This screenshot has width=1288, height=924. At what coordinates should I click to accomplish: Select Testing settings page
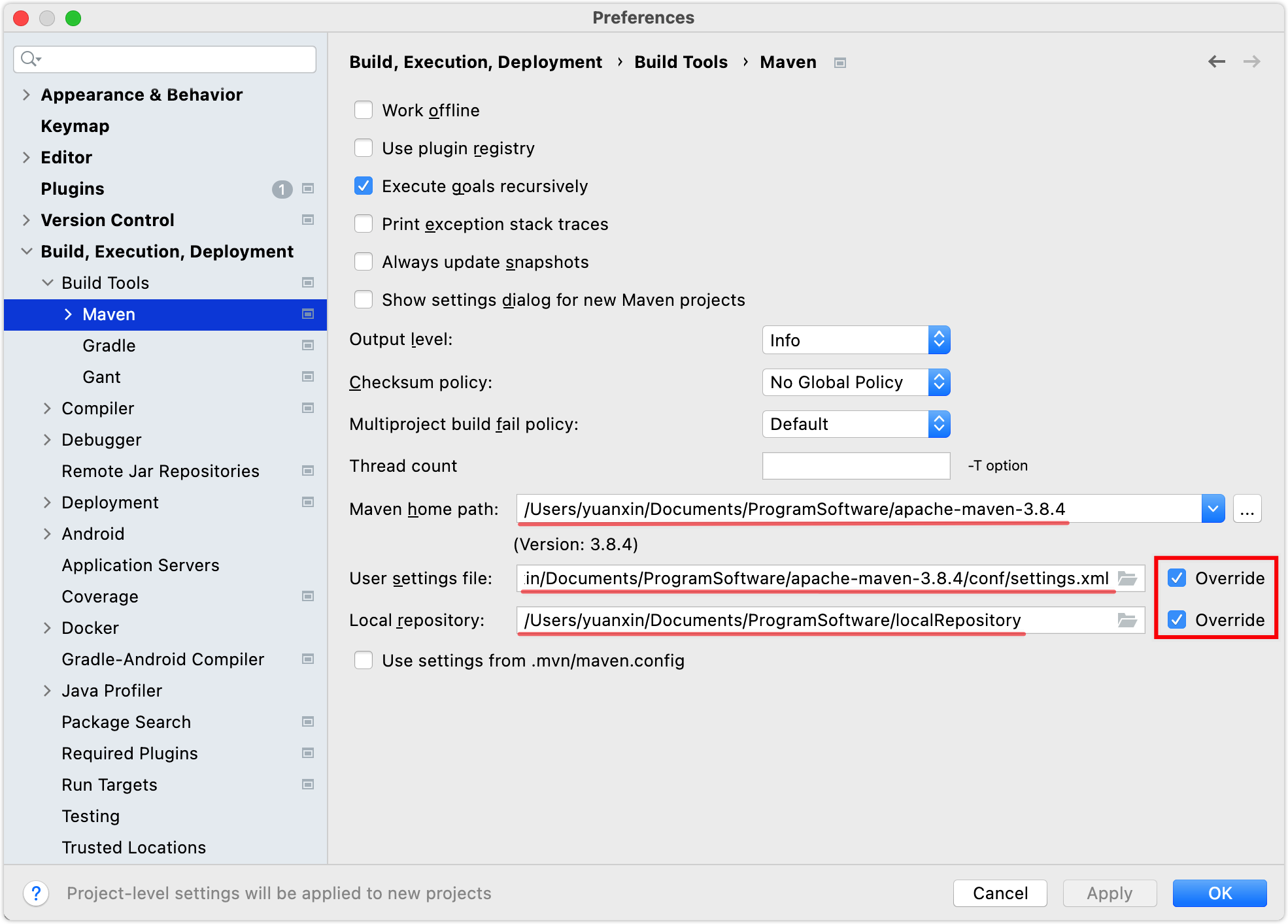tap(91, 816)
